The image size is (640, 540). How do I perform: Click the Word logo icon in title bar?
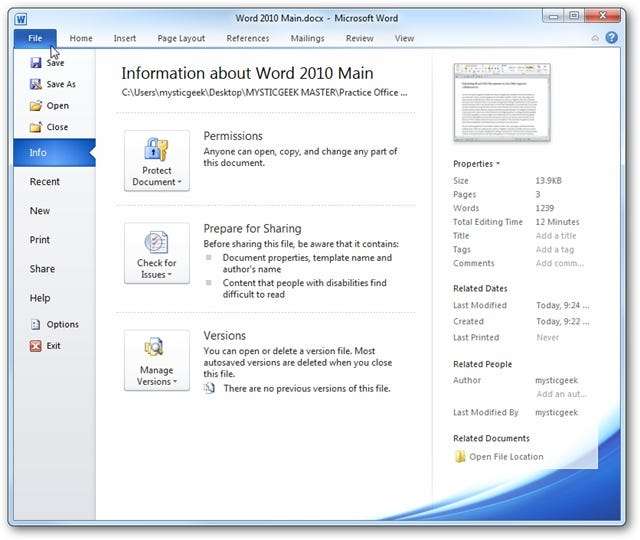pos(21,15)
